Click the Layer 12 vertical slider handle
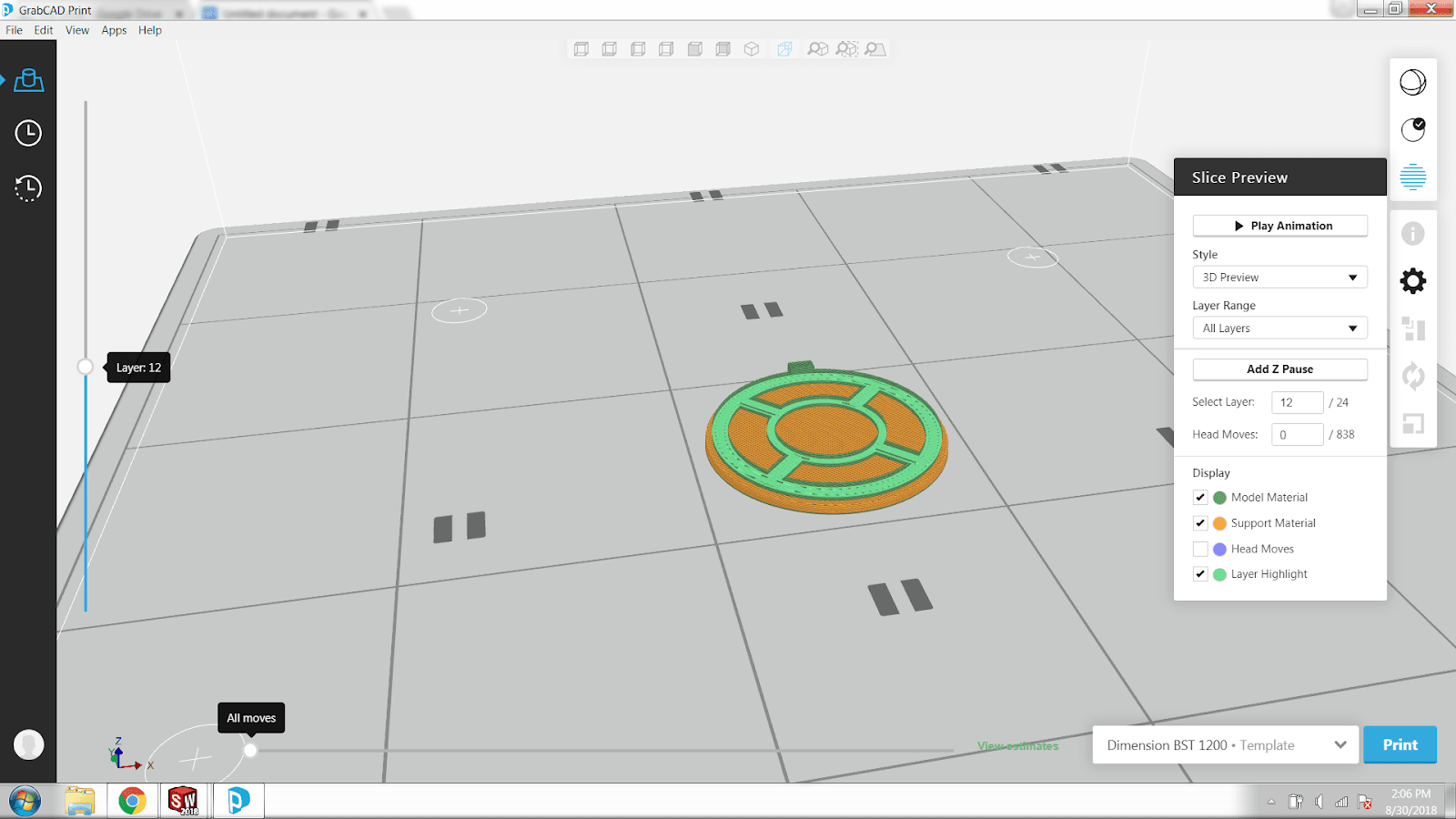Image resolution: width=1456 pixels, height=819 pixels. pos(86,367)
